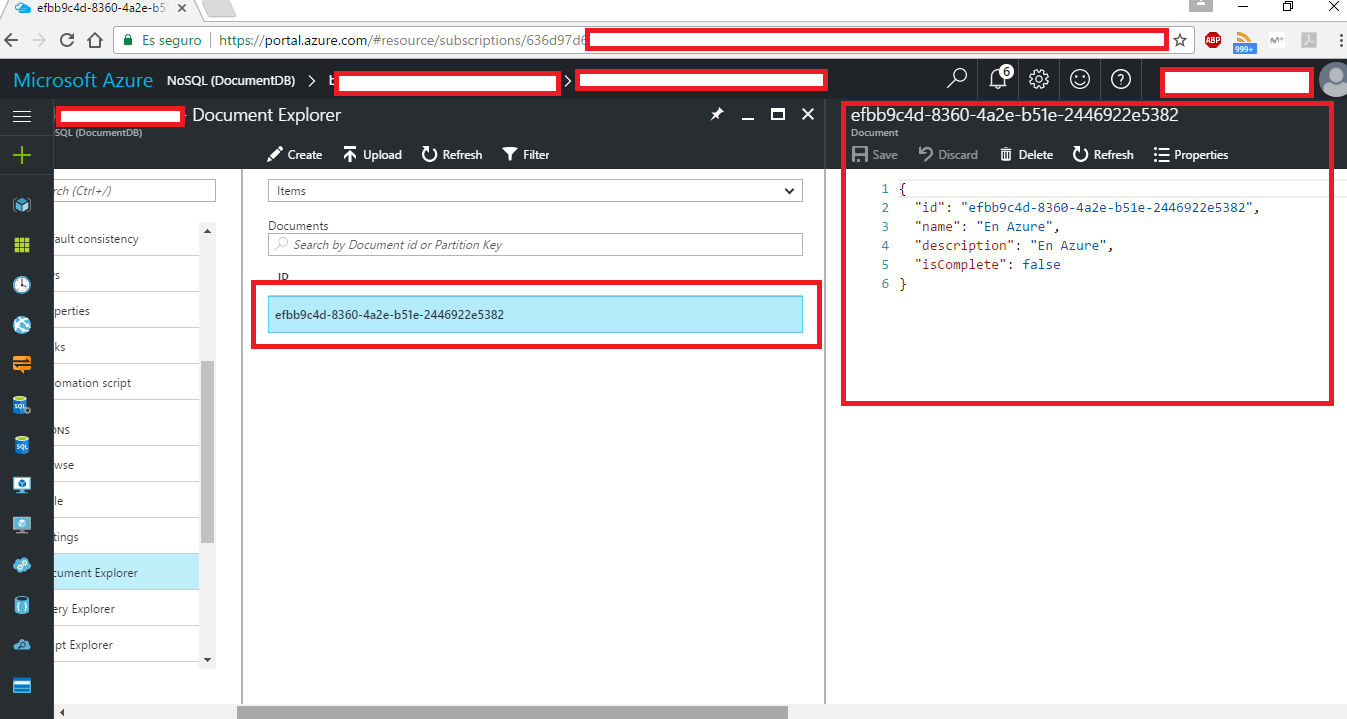Click the Discard button
The height and width of the screenshot is (719, 1347).
[x=946, y=154]
